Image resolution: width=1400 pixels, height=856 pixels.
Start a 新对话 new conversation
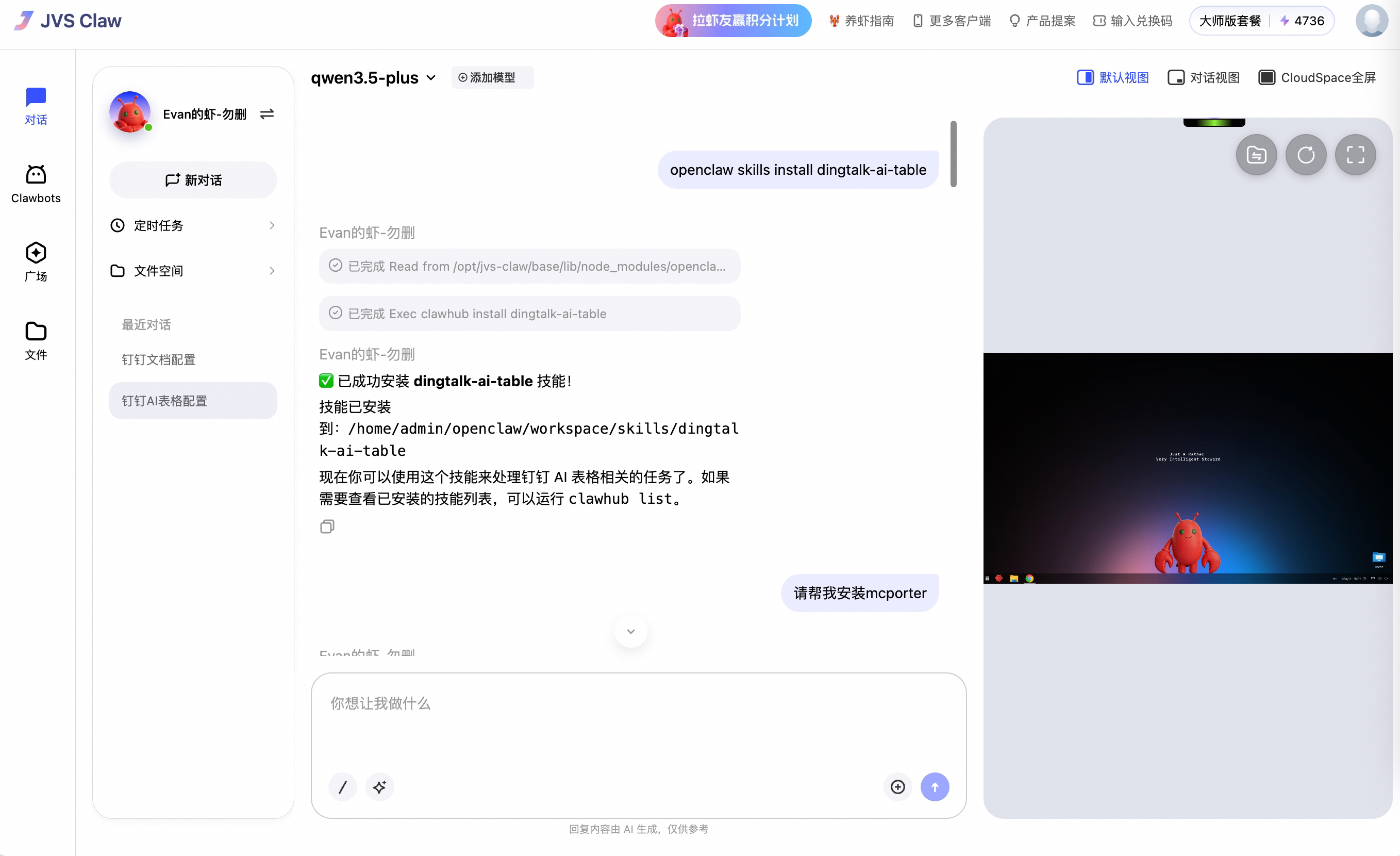pyautogui.click(x=193, y=180)
